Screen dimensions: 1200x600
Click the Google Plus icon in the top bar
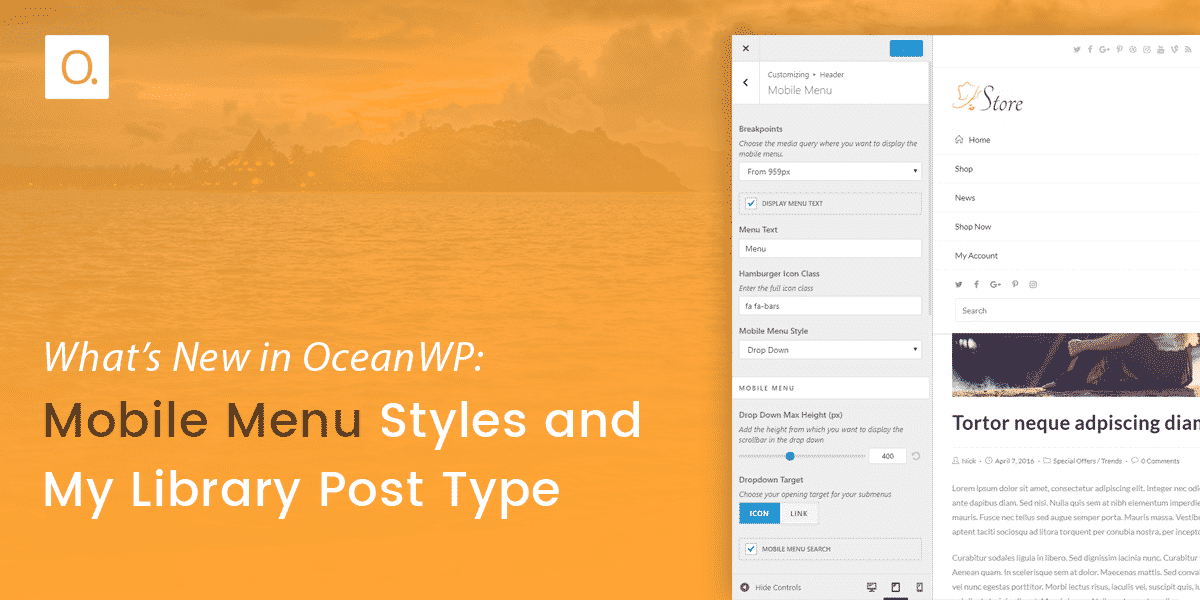1105,49
